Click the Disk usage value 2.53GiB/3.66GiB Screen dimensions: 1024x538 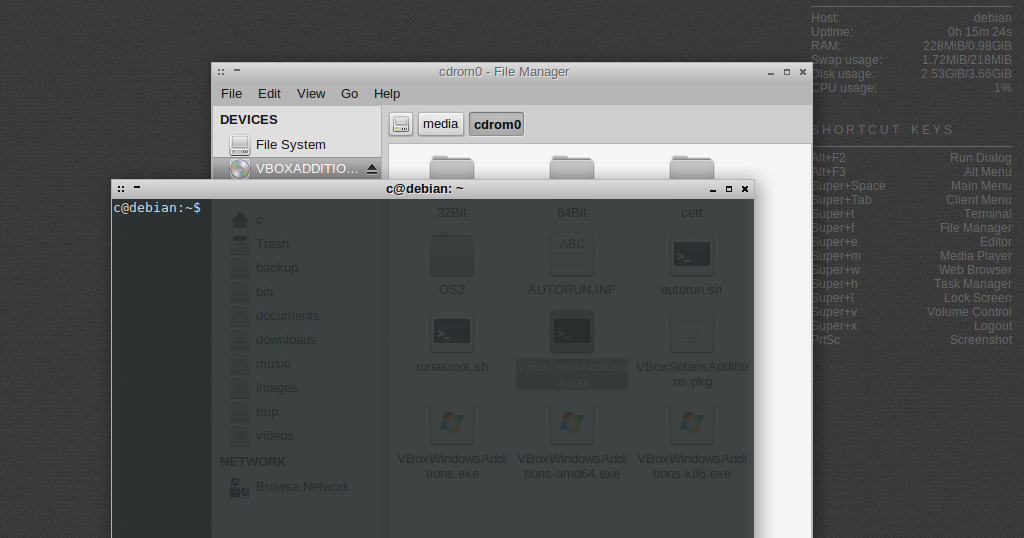pyautogui.click(x=967, y=74)
